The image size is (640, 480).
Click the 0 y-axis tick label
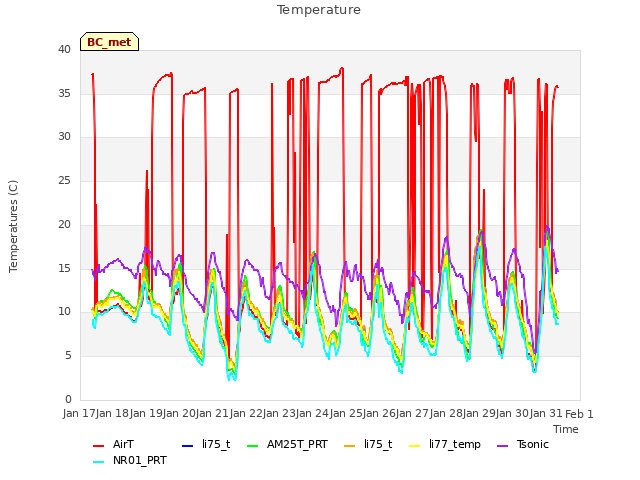pos(68,399)
